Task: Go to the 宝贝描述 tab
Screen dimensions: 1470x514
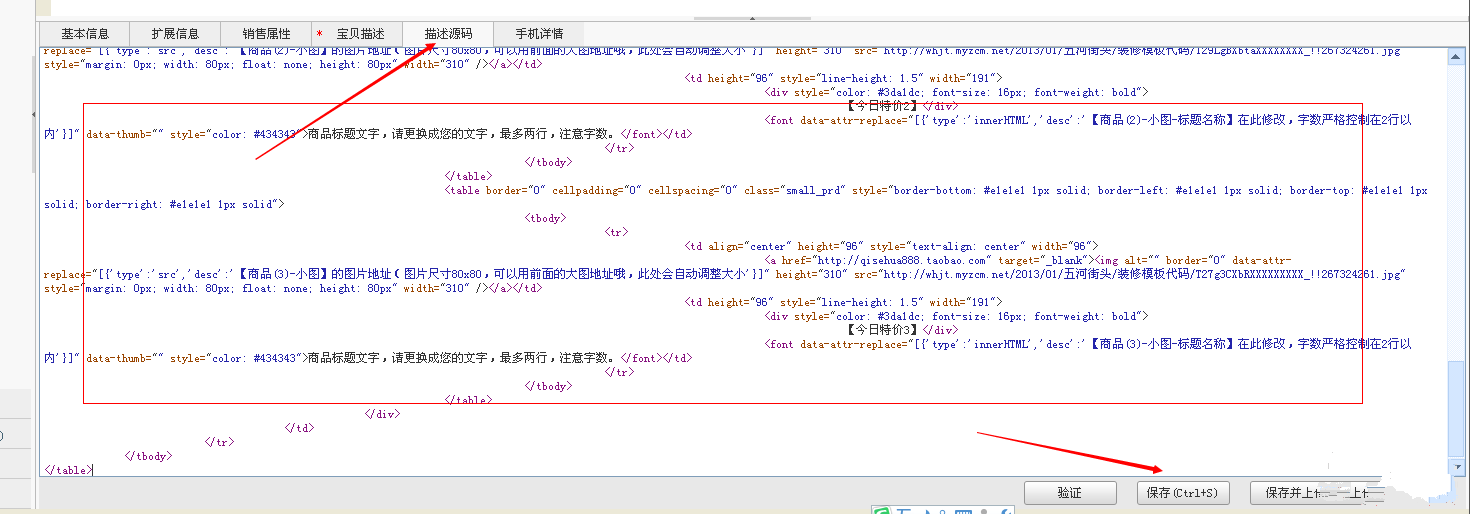Action: click(357, 34)
